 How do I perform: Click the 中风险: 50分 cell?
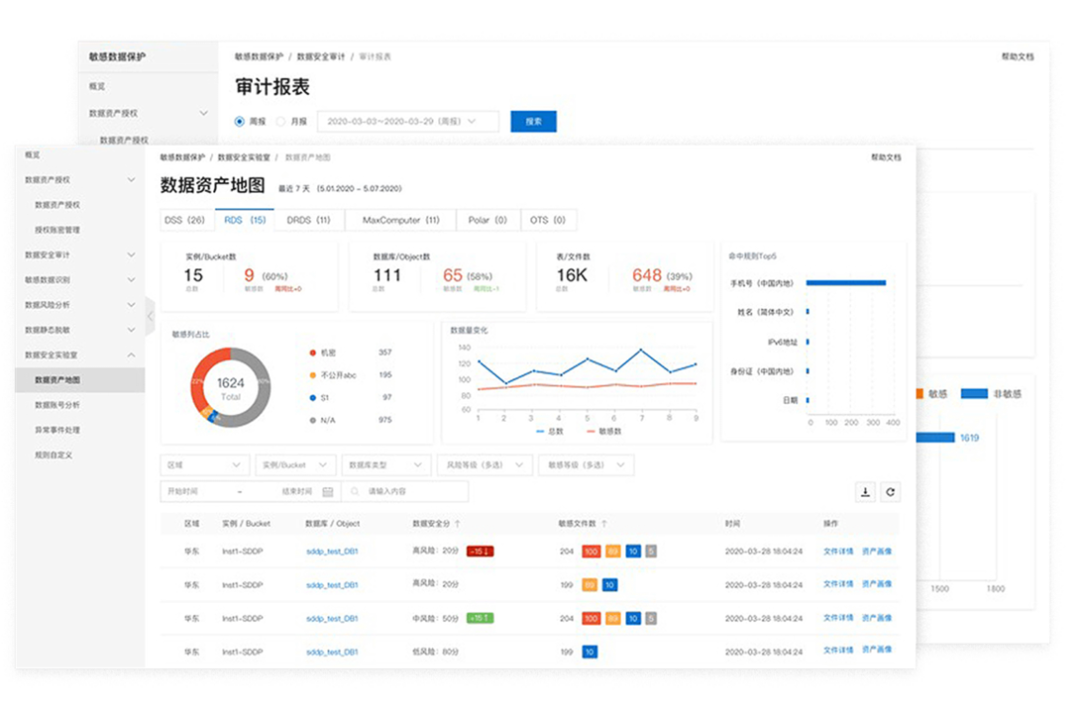435,618
